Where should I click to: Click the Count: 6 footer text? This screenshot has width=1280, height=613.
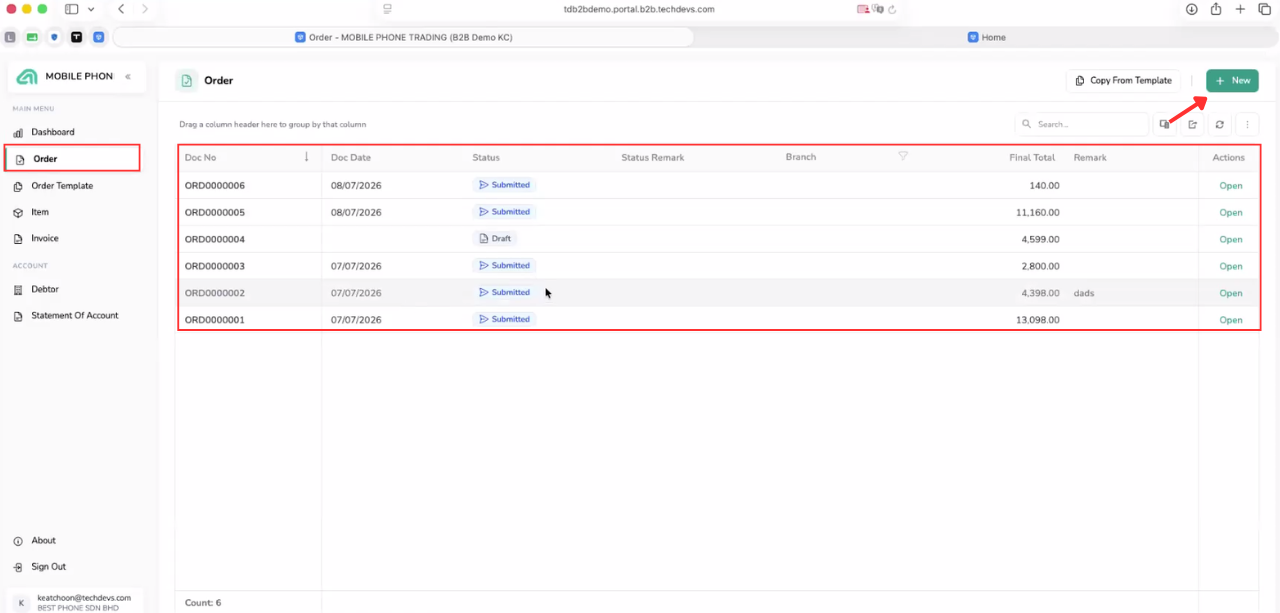[x=203, y=603]
